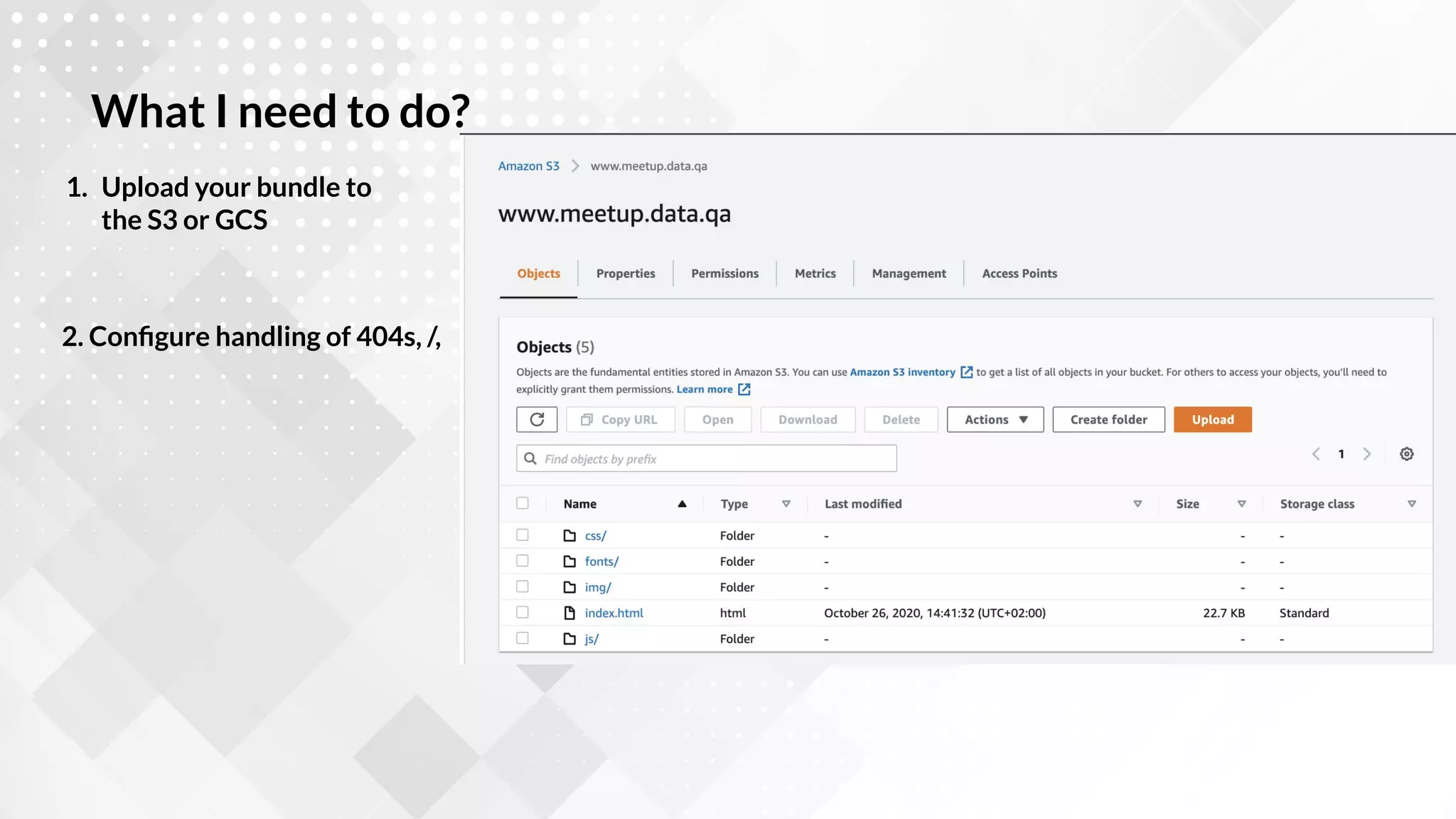Follow the Amazon S3 breadcrumb link
Image resolution: width=1456 pixels, height=819 pixels.
pyautogui.click(x=528, y=166)
